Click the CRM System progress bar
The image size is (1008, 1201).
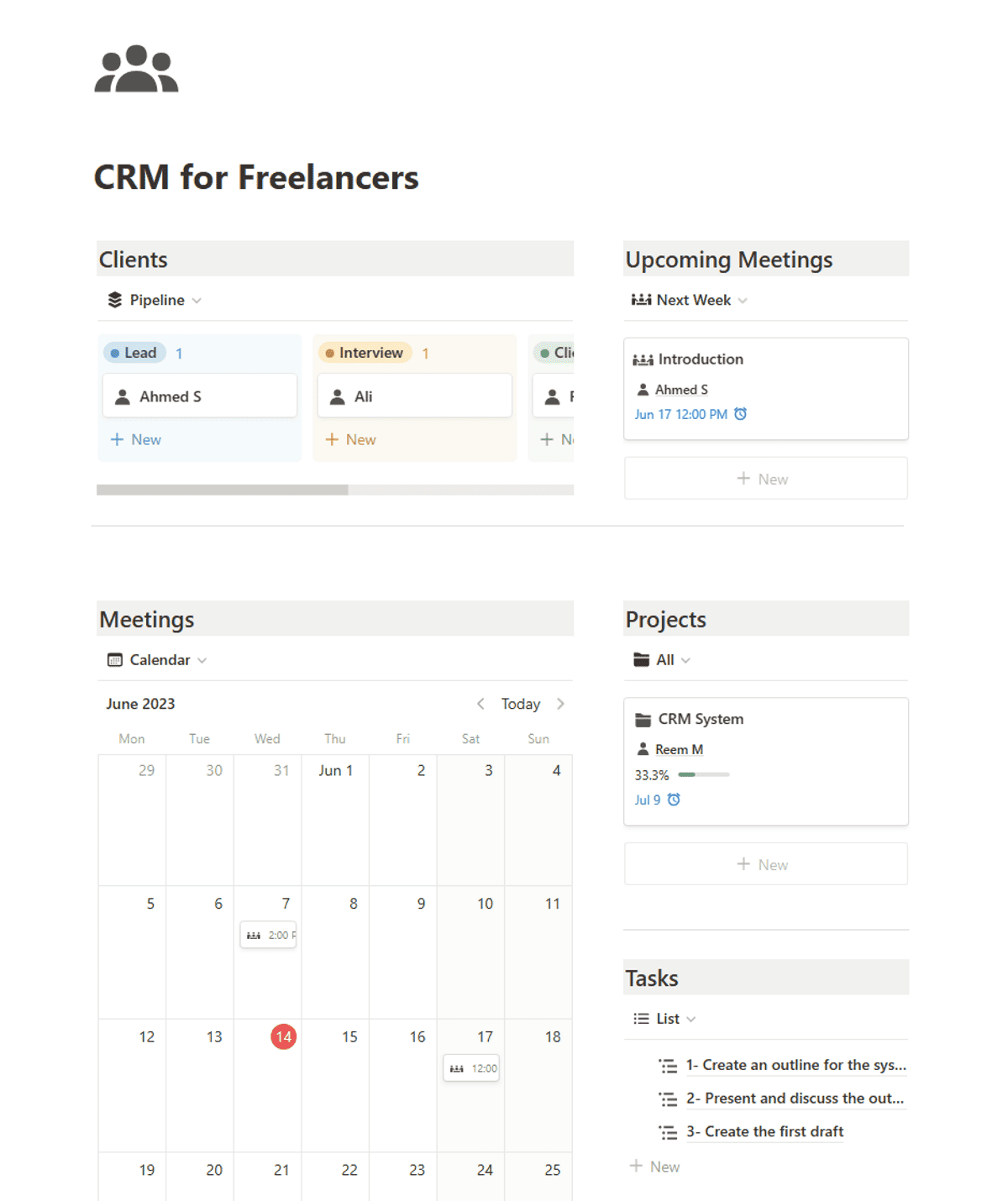pos(703,774)
